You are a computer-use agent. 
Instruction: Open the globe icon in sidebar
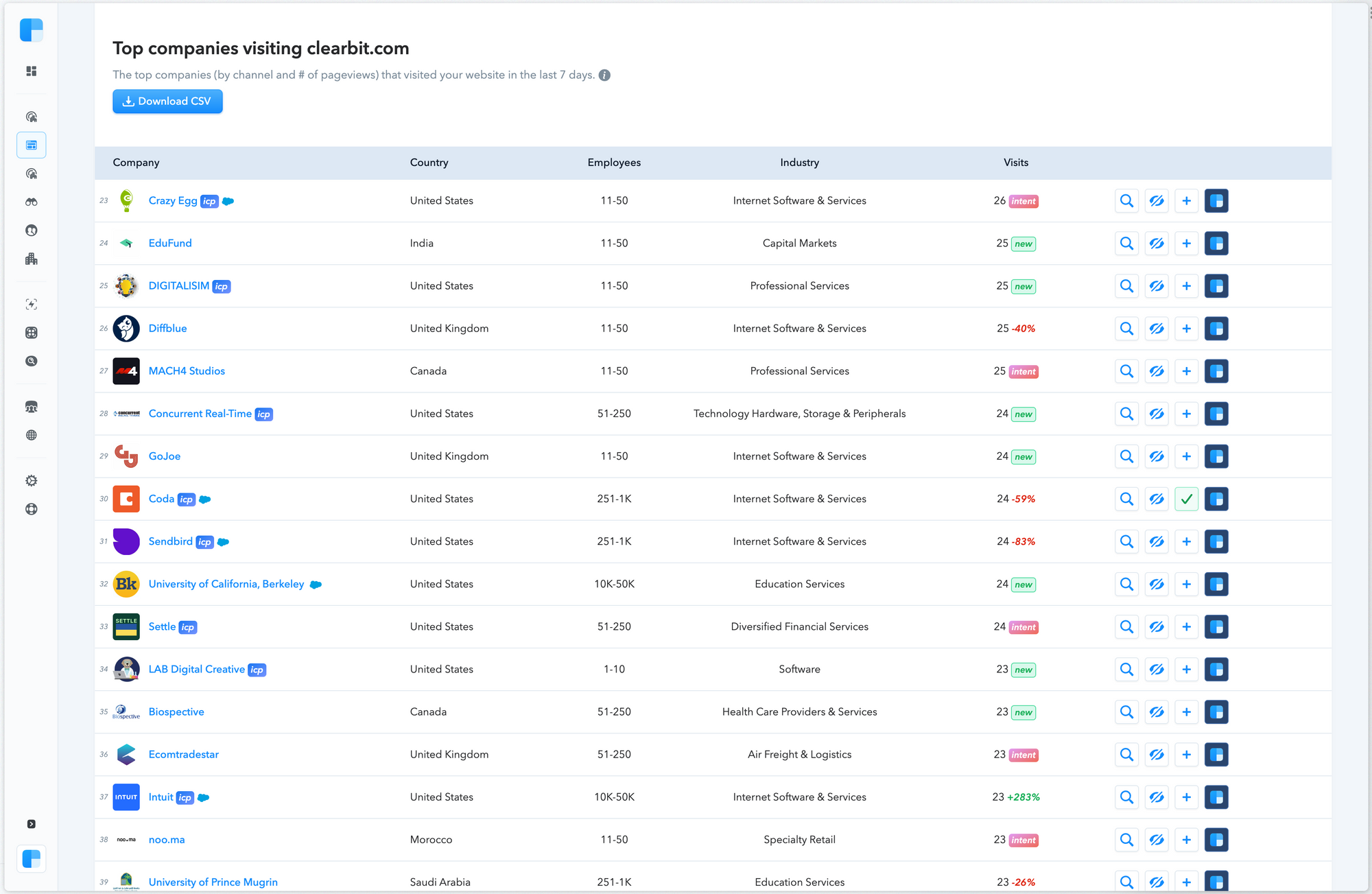32,436
